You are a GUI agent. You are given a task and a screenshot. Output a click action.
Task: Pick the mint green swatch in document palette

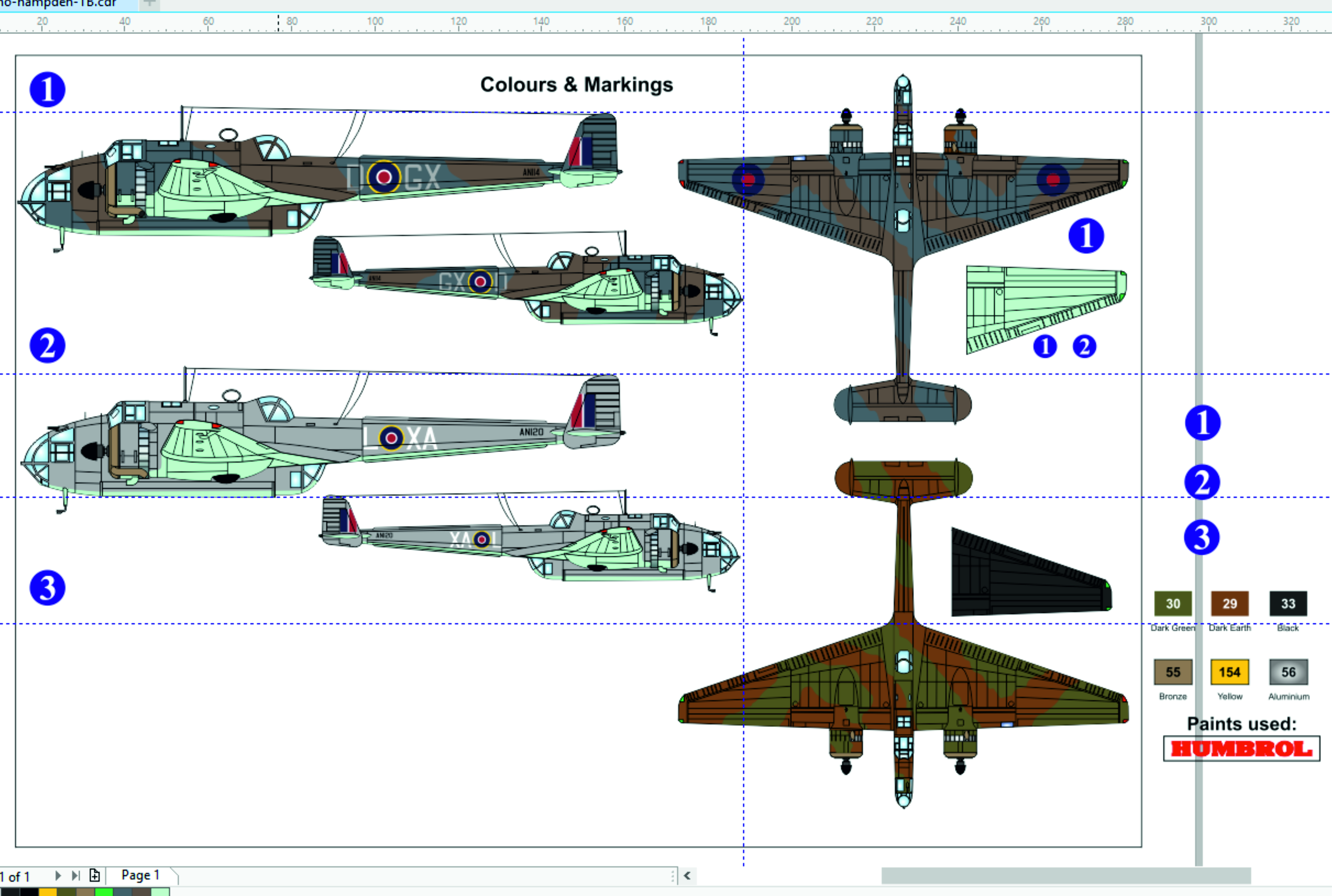(160, 892)
